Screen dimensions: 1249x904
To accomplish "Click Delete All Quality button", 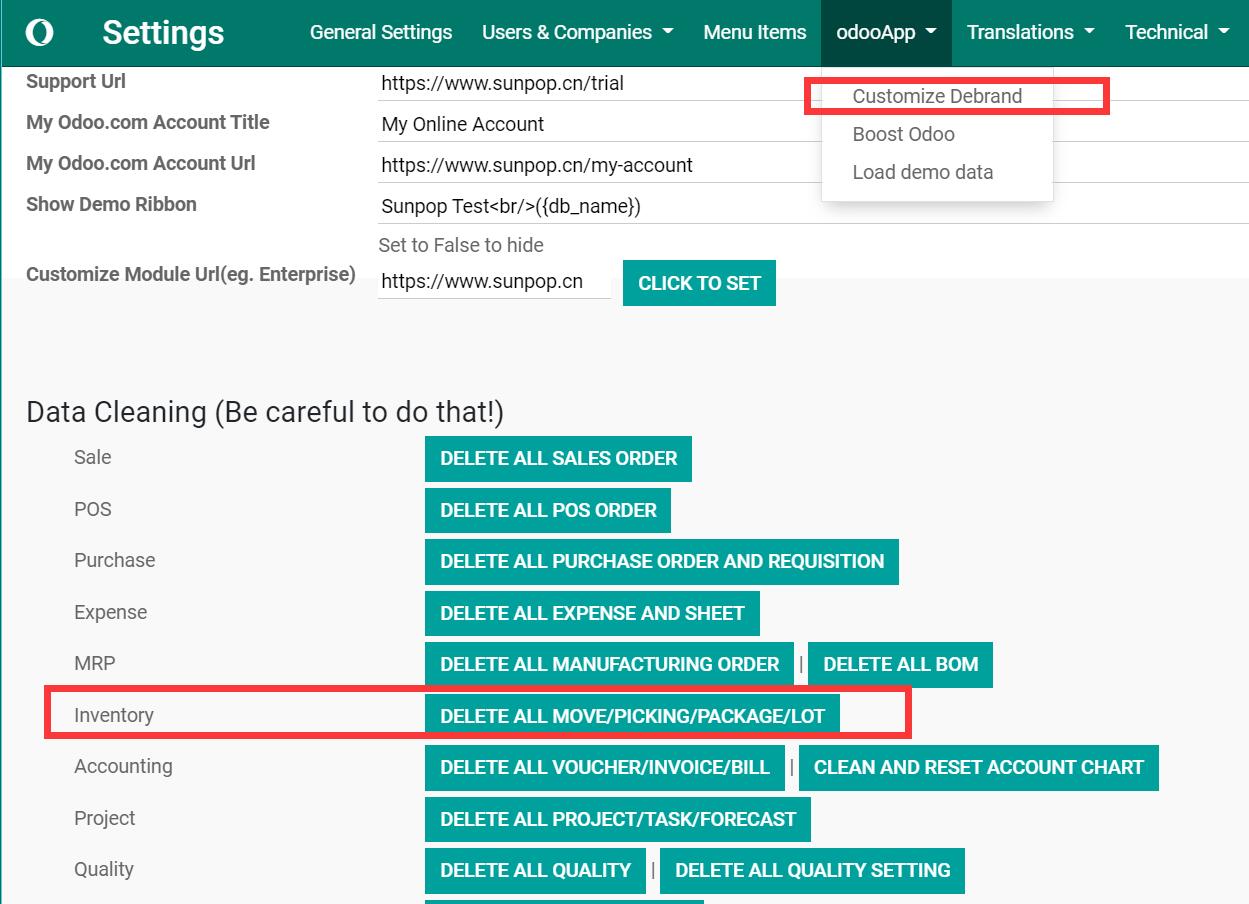I will pos(535,870).
